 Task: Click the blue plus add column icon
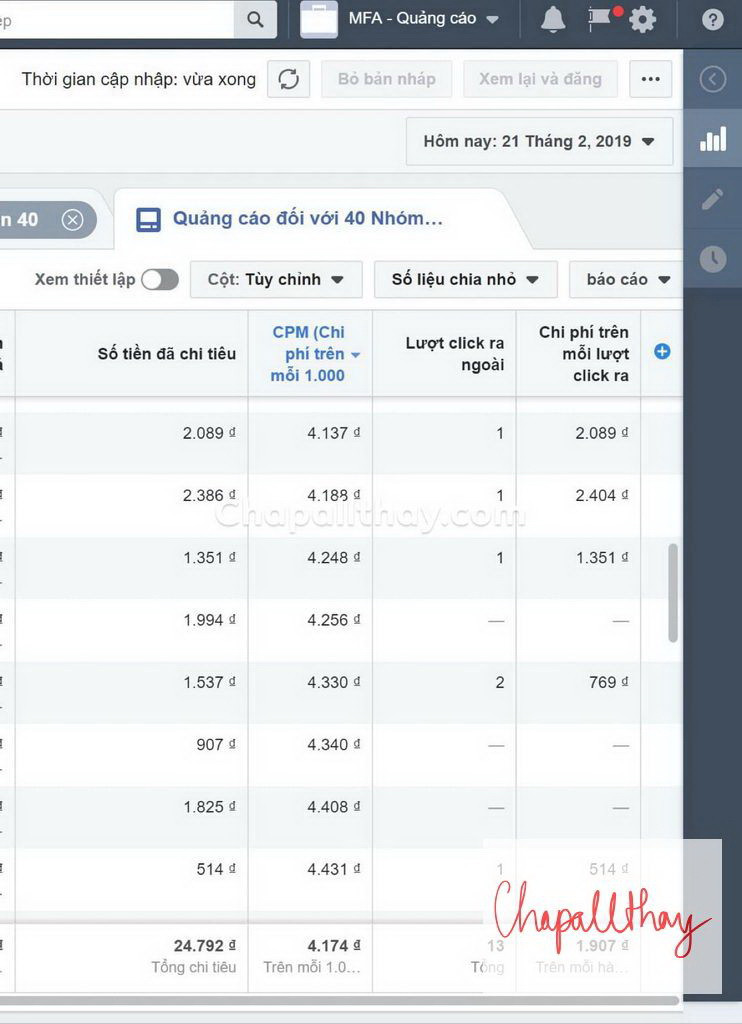point(662,351)
